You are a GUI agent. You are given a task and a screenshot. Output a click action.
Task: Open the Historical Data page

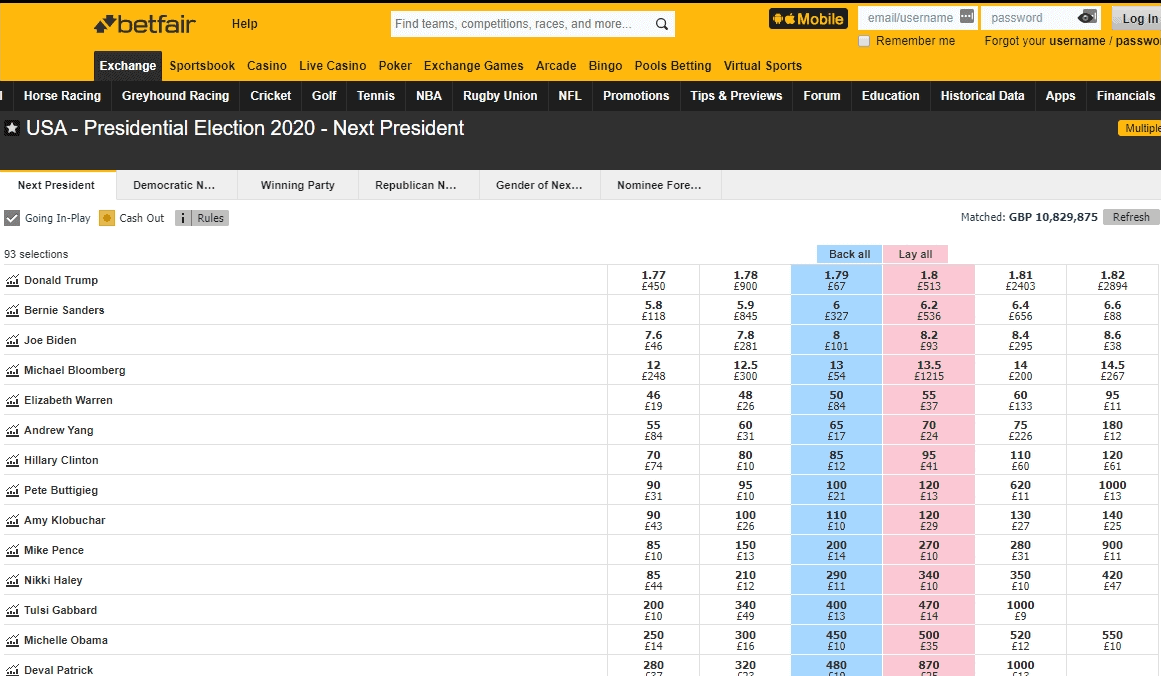pyautogui.click(x=983, y=96)
